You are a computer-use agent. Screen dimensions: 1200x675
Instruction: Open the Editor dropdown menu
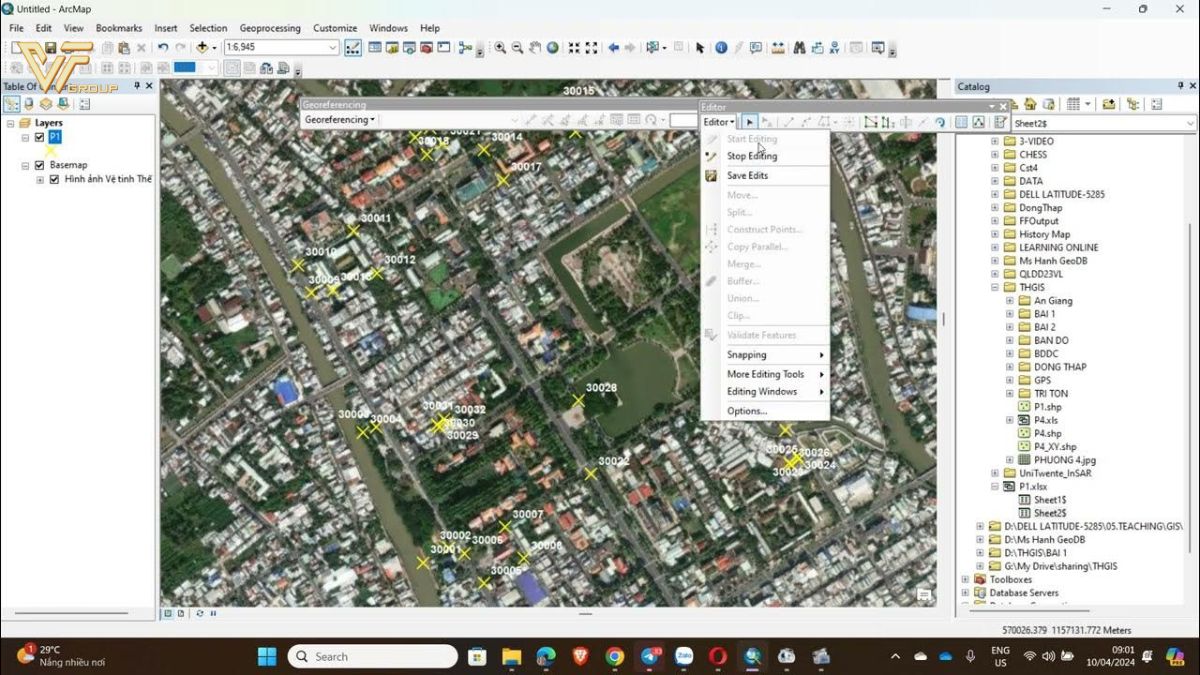pos(719,122)
